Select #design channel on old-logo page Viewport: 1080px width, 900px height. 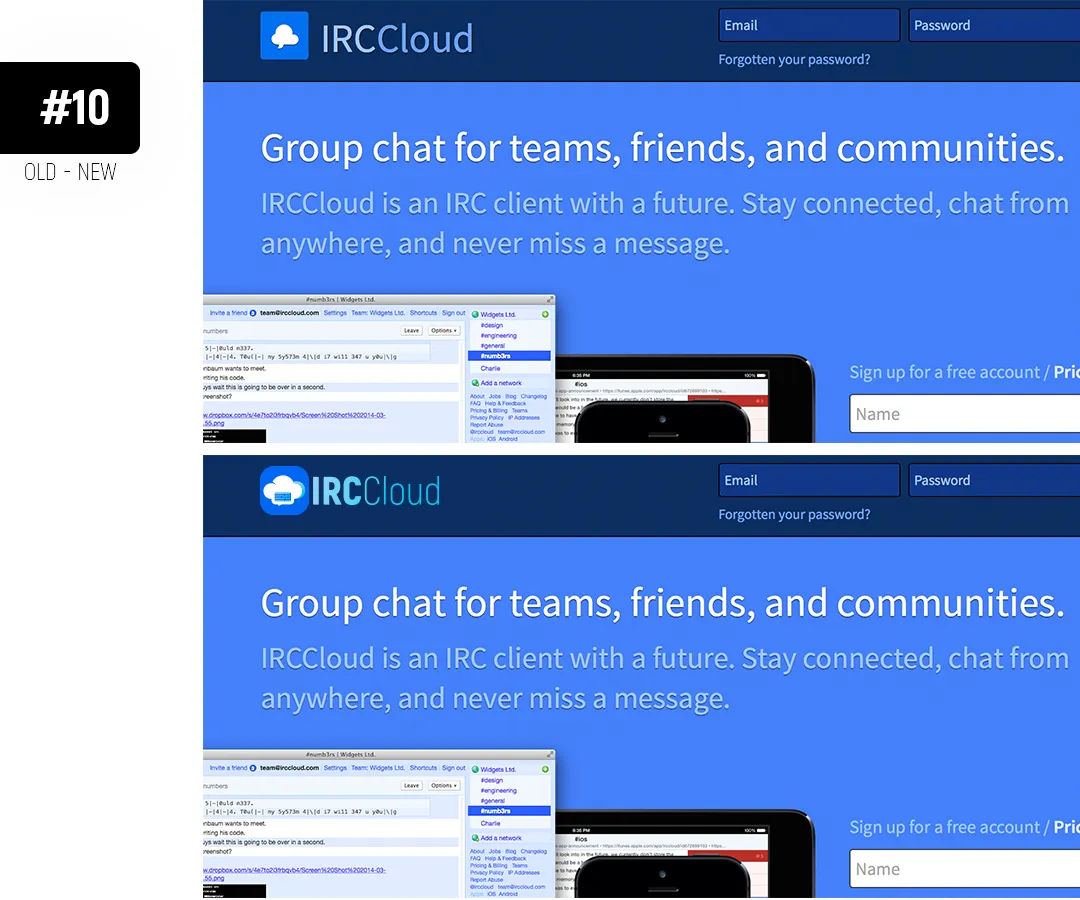tap(492, 325)
